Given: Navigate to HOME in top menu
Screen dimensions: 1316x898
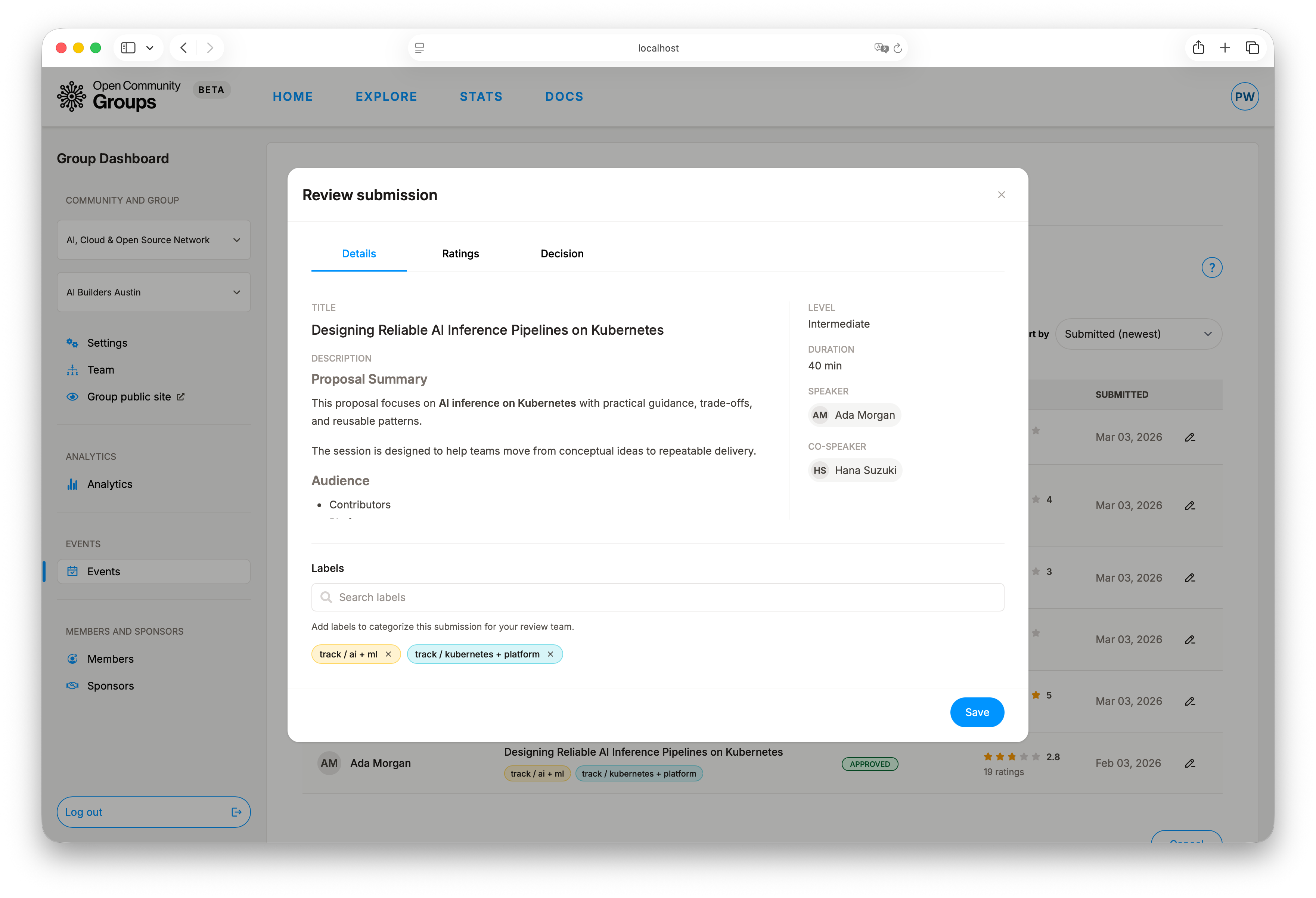Looking at the screenshot, I should coord(293,97).
